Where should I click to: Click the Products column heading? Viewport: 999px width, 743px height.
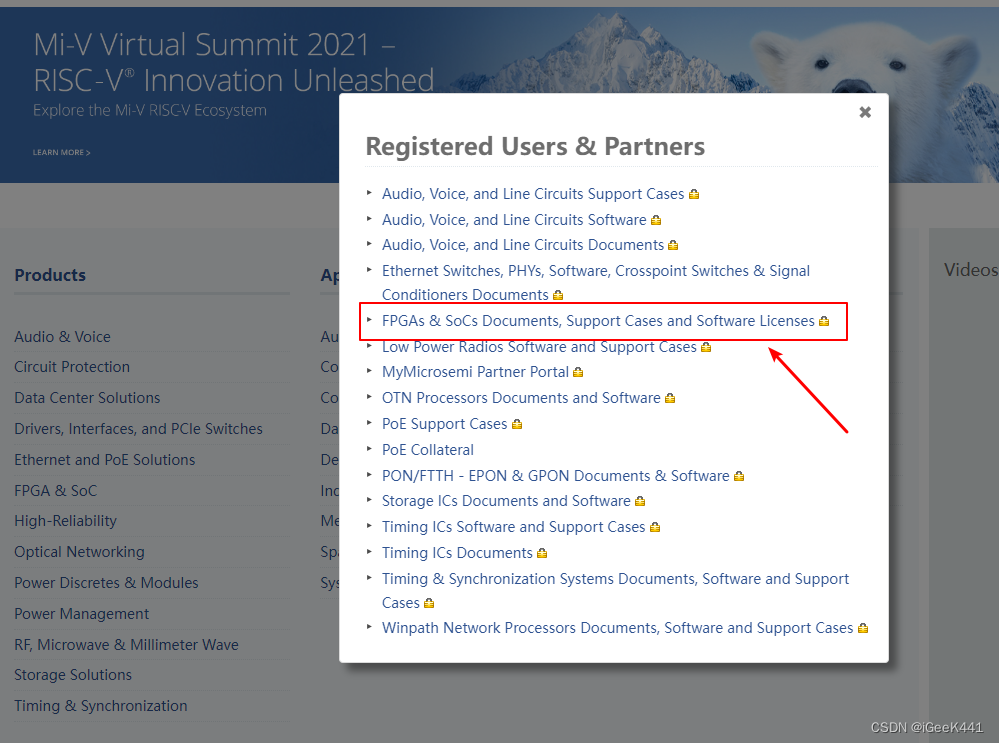50,275
